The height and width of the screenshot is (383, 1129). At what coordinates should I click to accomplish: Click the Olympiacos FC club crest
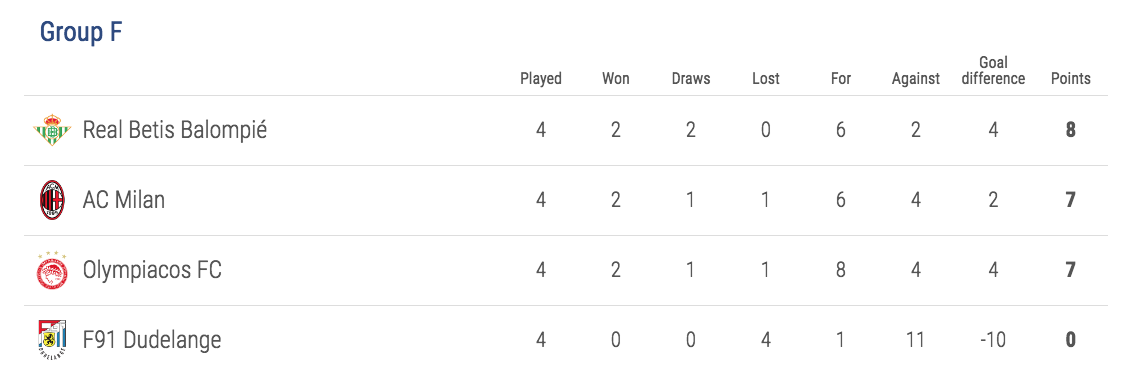52,270
